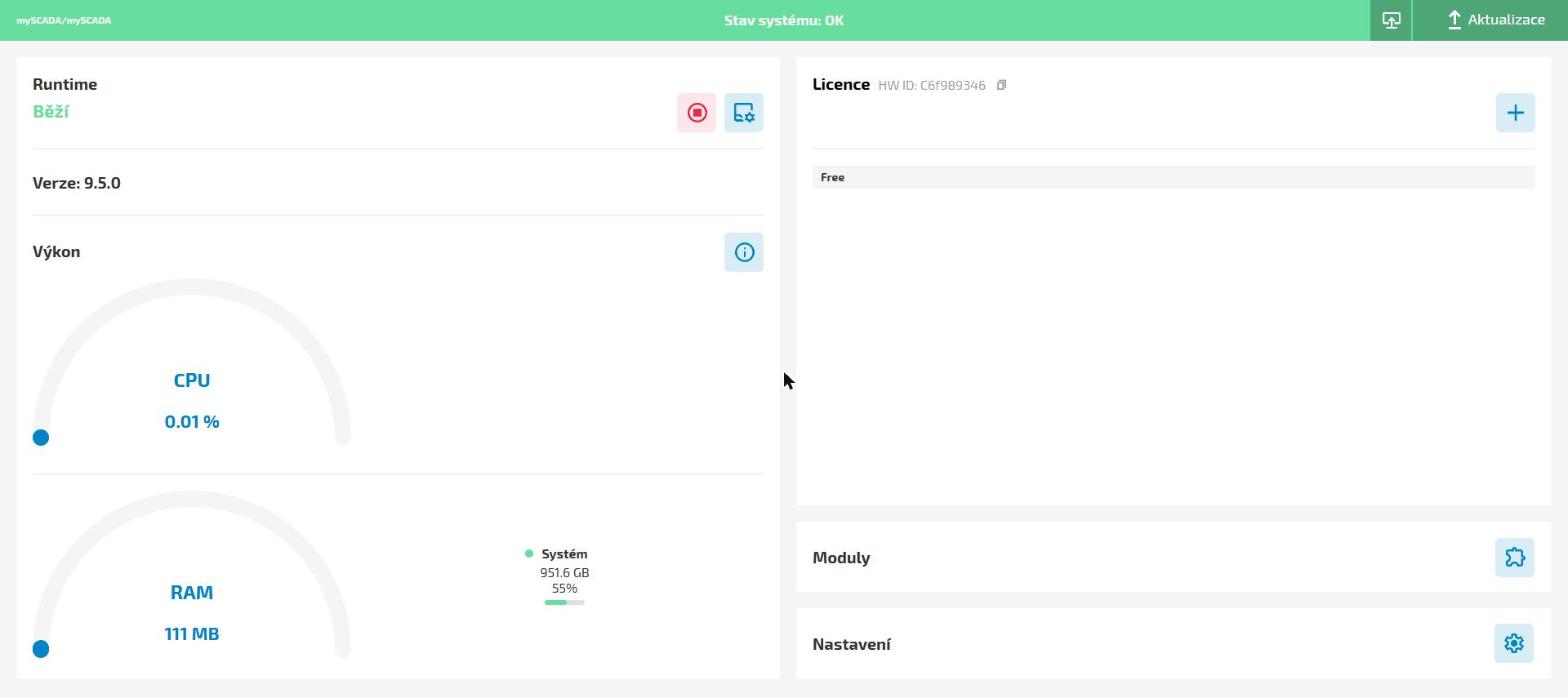Click the Moduly heading
This screenshot has width=1568, height=698.
point(841,558)
